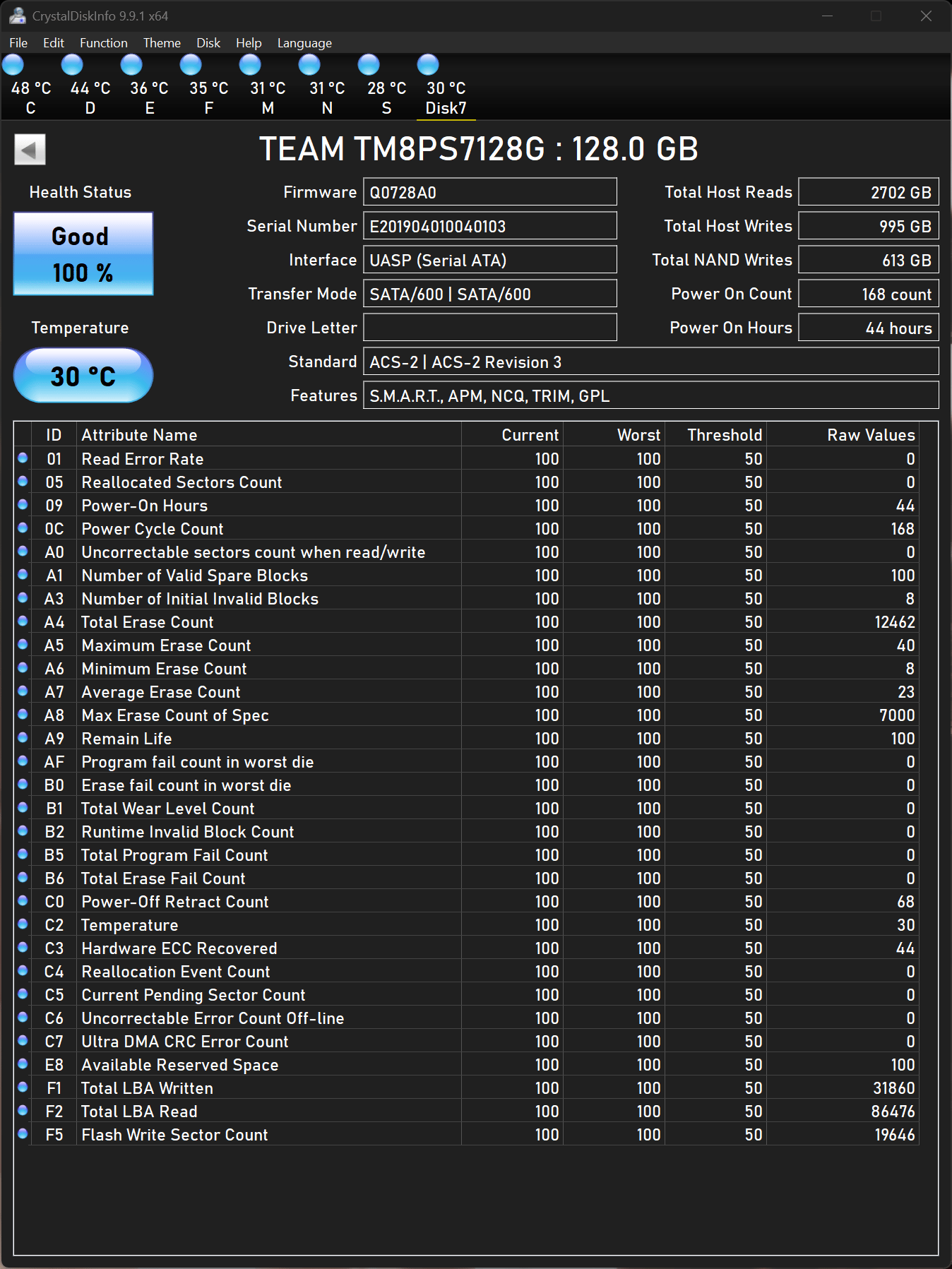The height and width of the screenshot is (1269, 952).
Task: Go to previous disk with arrow
Action: pos(30,150)
